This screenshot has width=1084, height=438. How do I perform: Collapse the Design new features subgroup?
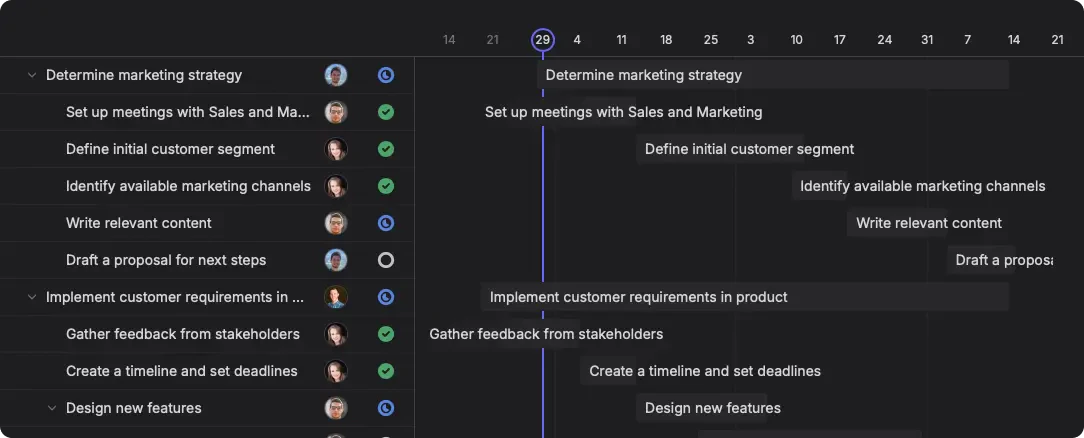(x=51, y=408)
